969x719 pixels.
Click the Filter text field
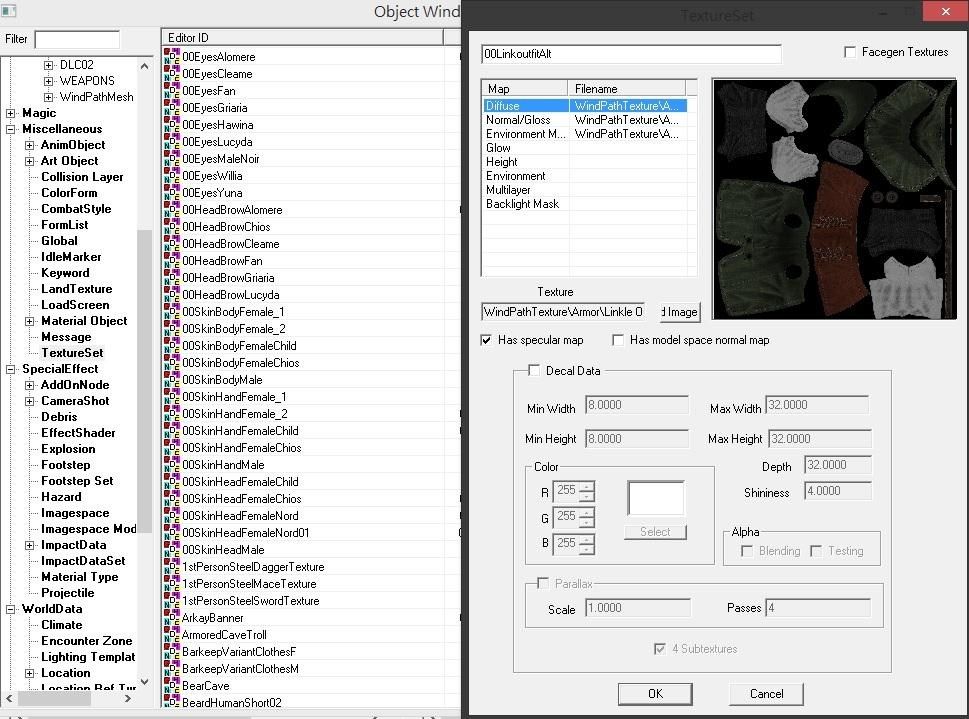pyautogui.click(x=77, y=40)
